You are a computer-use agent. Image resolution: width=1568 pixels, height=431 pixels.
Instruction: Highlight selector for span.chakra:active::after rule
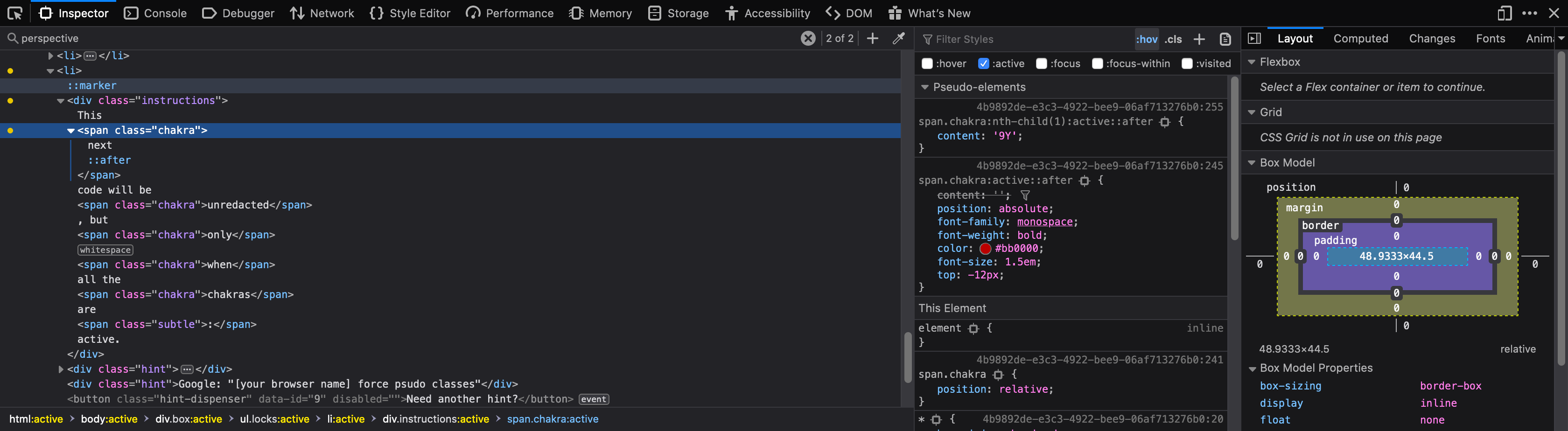[x=1084, y=181]
